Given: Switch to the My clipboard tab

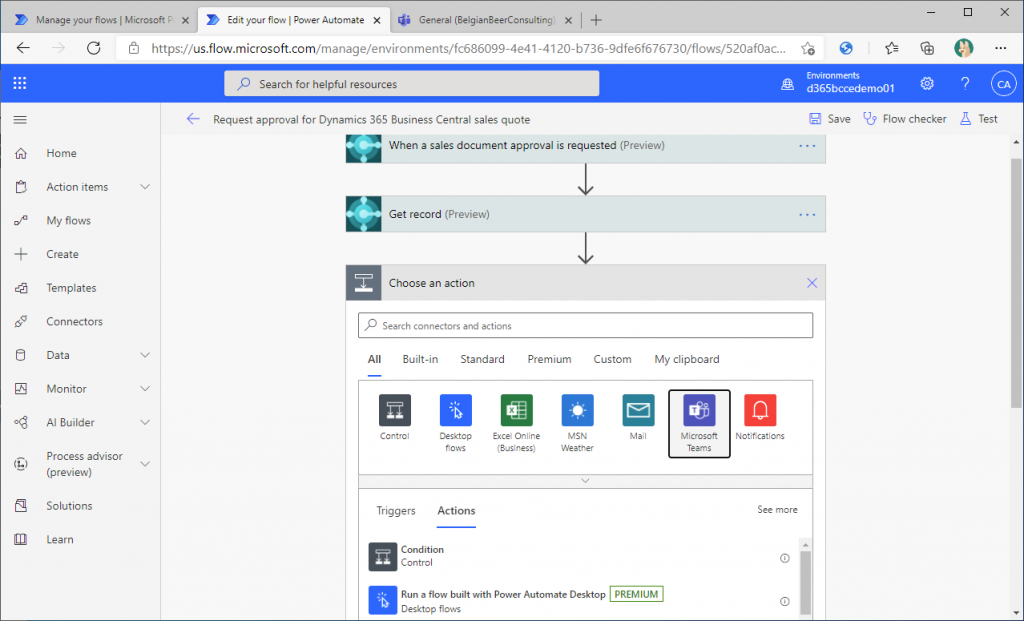Looking at the screenshot, I should 687,359.
